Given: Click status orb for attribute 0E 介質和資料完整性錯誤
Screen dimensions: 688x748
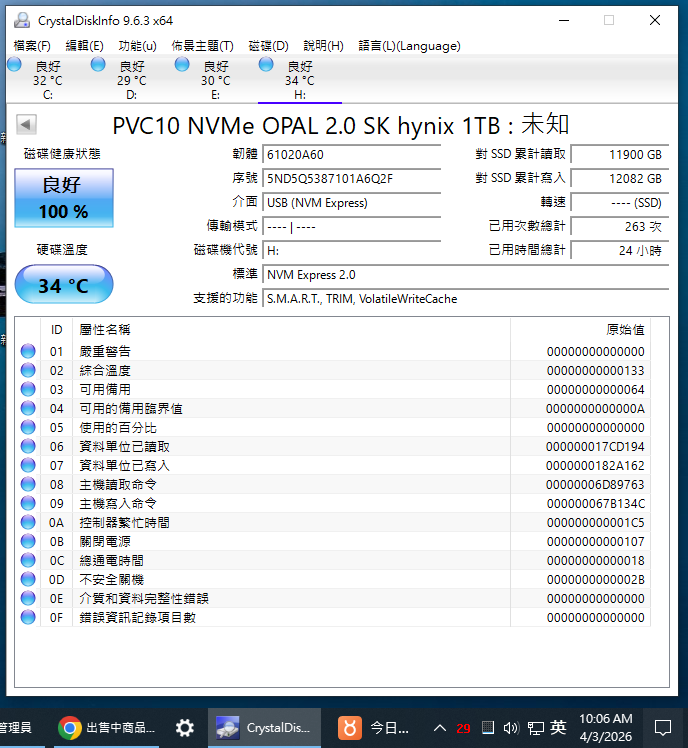Looking at the screenshot, I should pyautogui.click(x=28, y=598).
